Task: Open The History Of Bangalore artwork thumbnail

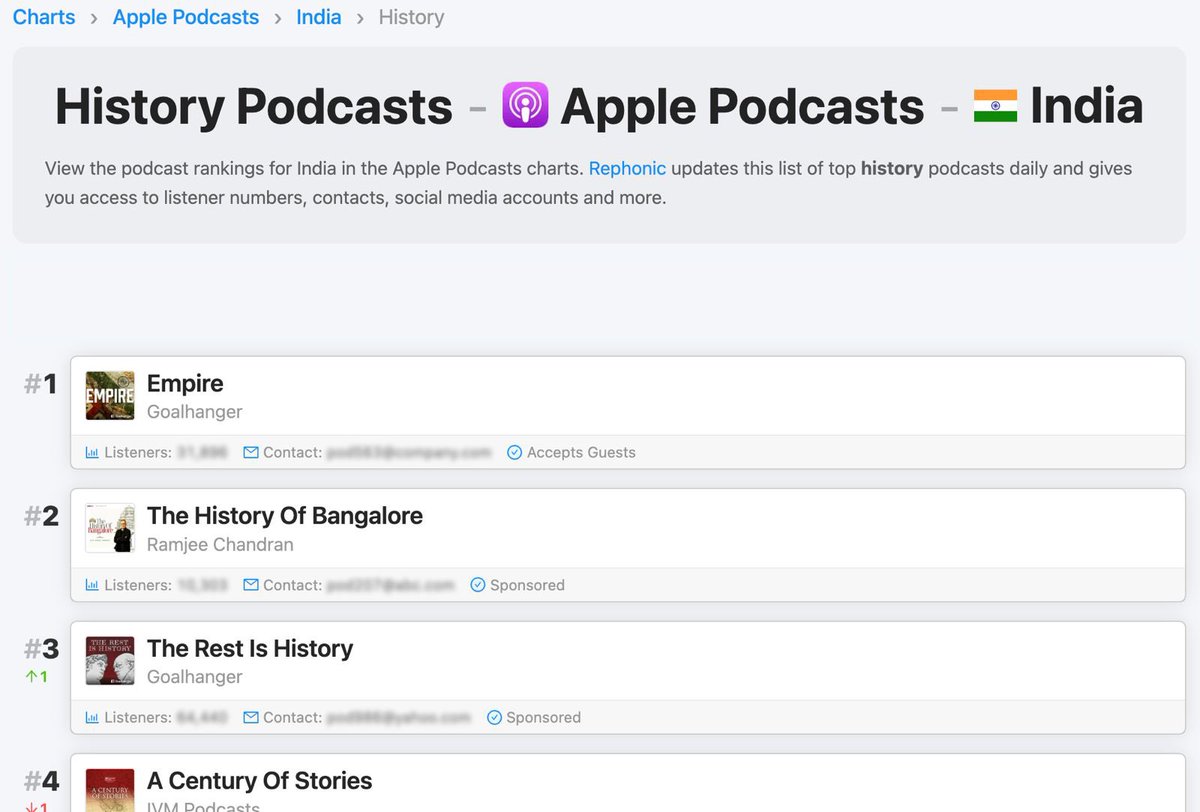Action: click(110, 528)
